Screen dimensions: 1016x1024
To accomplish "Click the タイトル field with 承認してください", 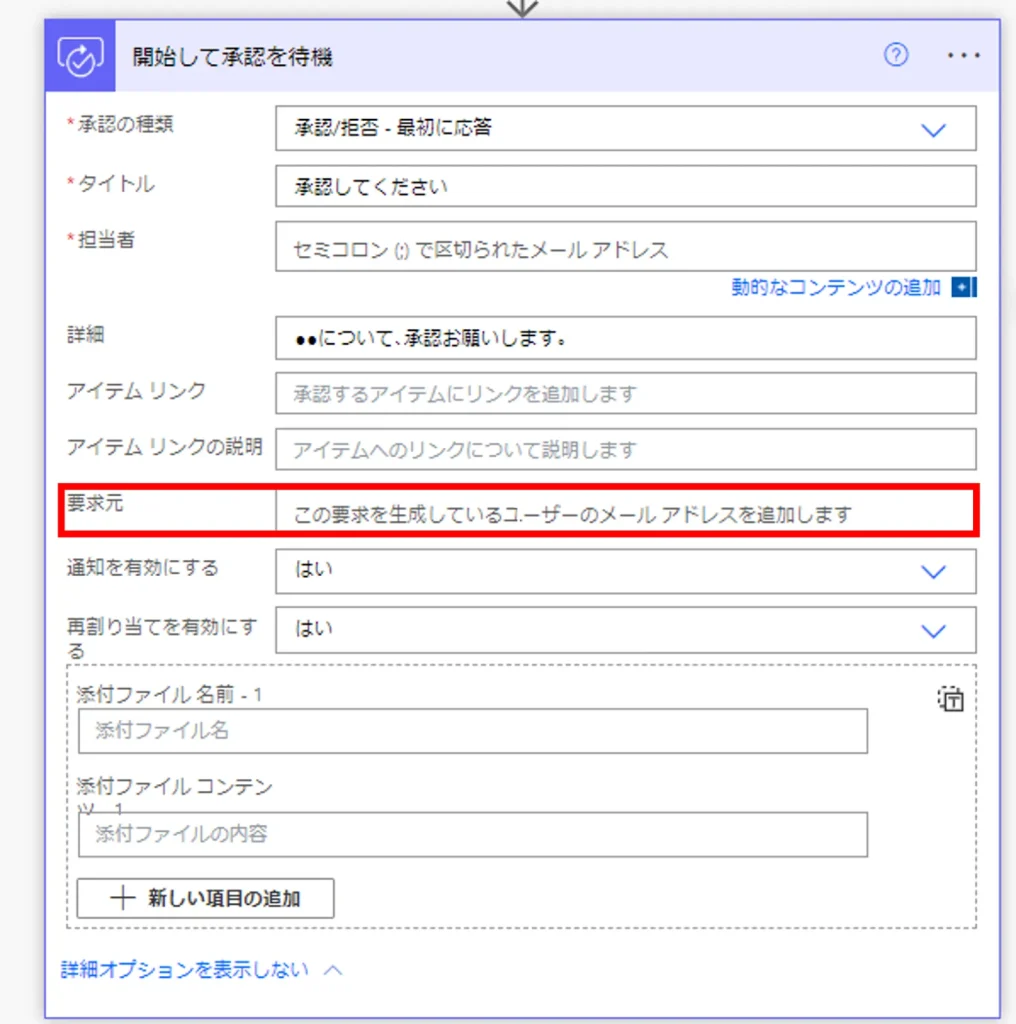I will [x=625, y=187].
